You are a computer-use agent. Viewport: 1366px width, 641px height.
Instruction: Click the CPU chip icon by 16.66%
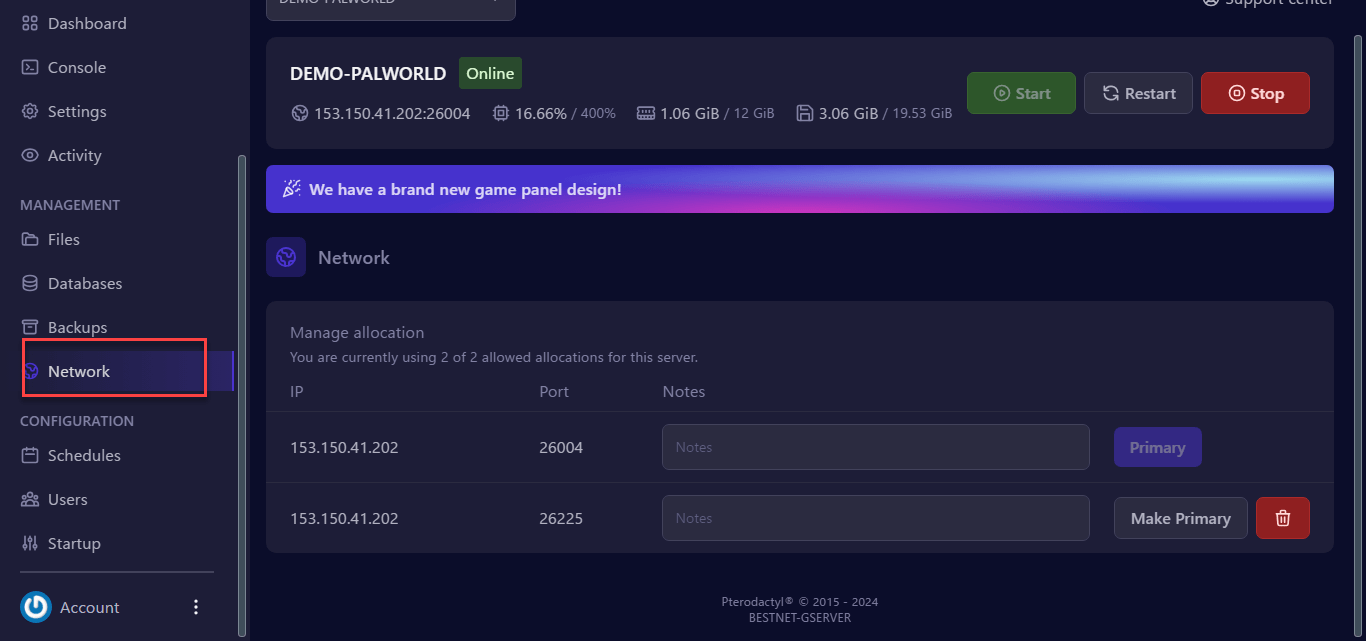pyautogui.click(x=501, y=113)
